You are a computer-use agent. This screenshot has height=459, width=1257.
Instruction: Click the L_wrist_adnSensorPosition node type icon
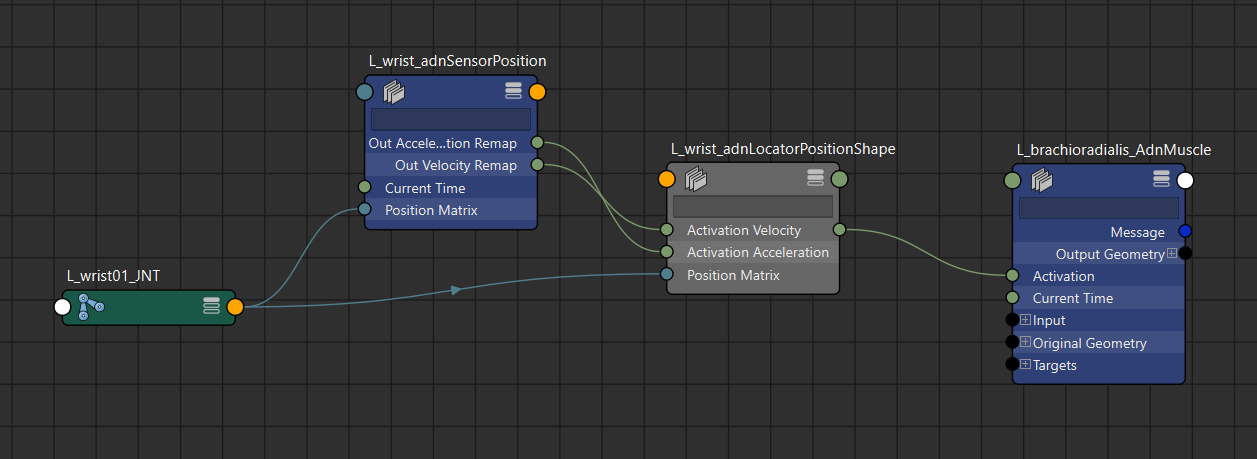click(x=394, y=92)
